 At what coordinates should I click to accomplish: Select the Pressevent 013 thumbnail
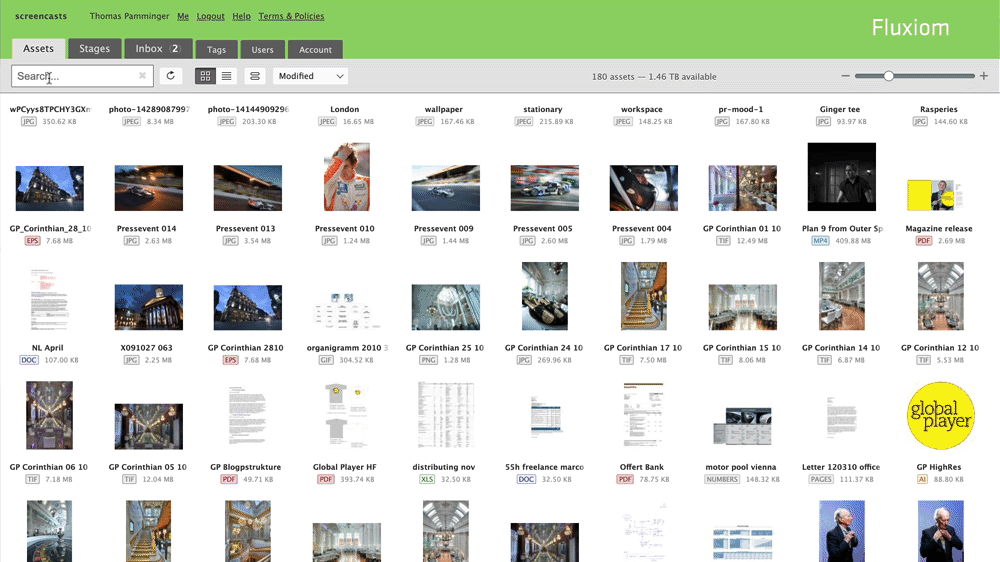(x=247, y=188)
